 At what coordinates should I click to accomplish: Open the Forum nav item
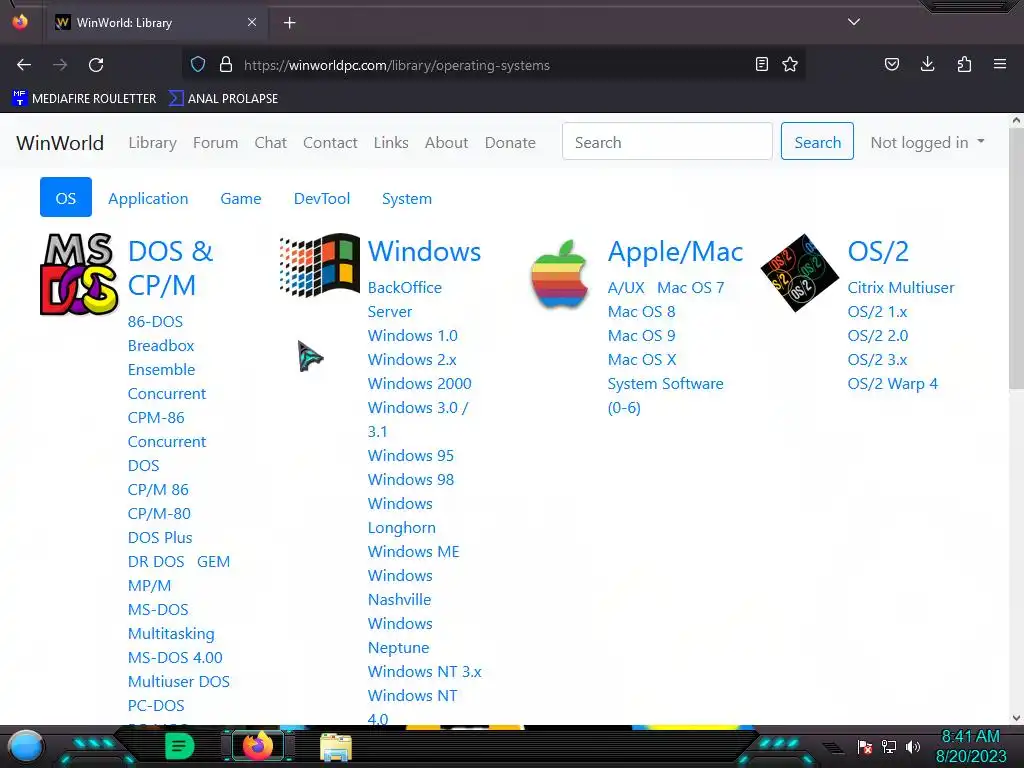[x=216, y=142]
